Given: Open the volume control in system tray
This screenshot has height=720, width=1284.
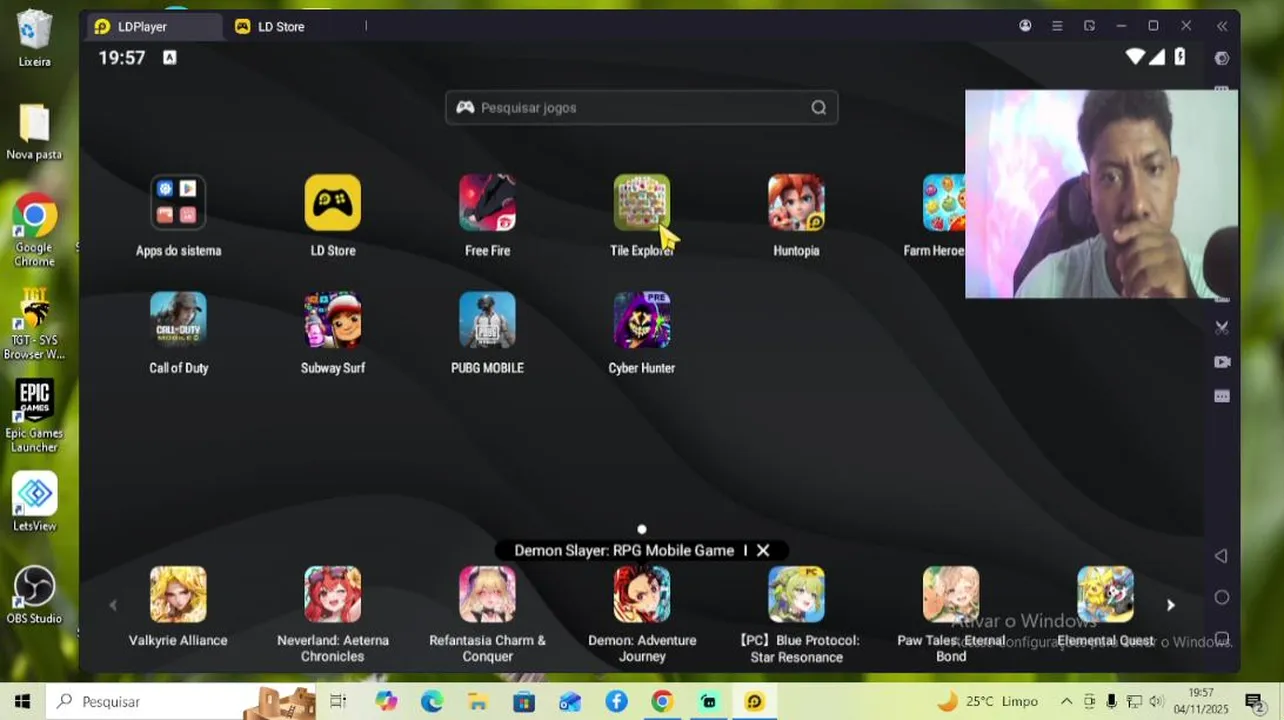Looking at the screenshot, I should click(1157, 701).
